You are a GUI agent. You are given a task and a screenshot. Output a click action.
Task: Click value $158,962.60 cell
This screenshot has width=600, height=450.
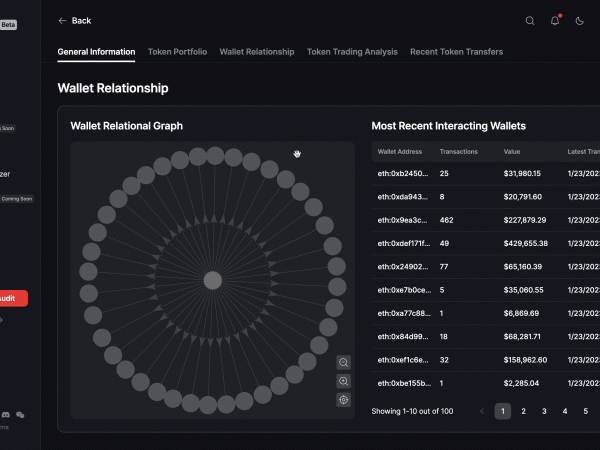(x=525, y=360)
